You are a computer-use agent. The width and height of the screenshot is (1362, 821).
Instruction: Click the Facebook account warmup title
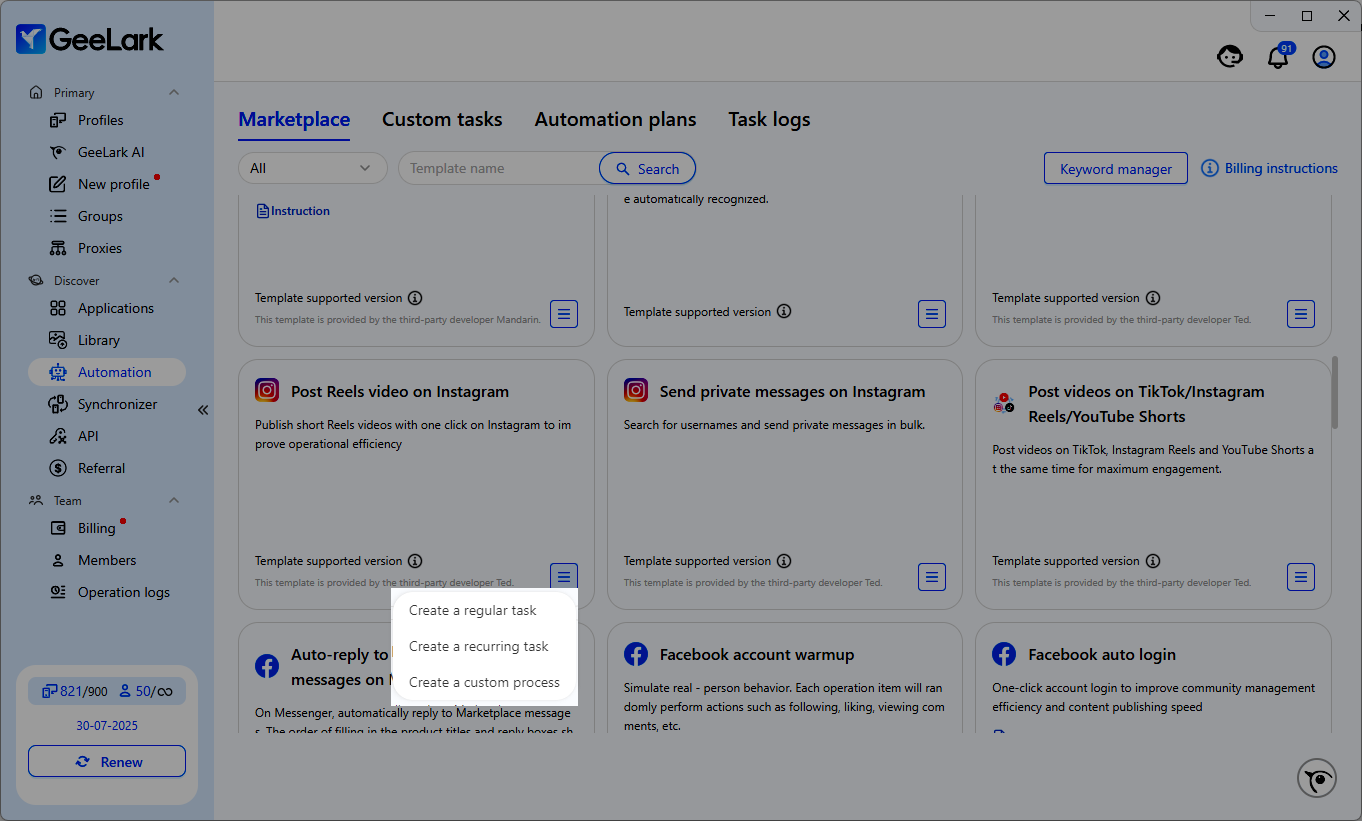pos(757,655)
